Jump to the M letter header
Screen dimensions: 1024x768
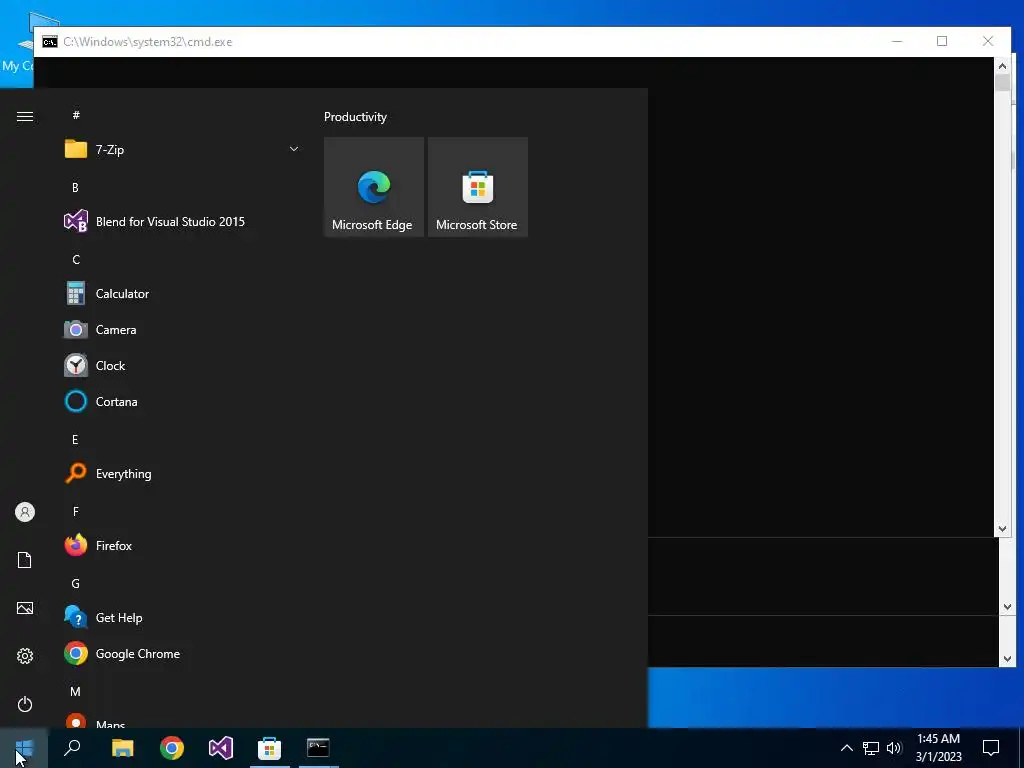point(76,692)
